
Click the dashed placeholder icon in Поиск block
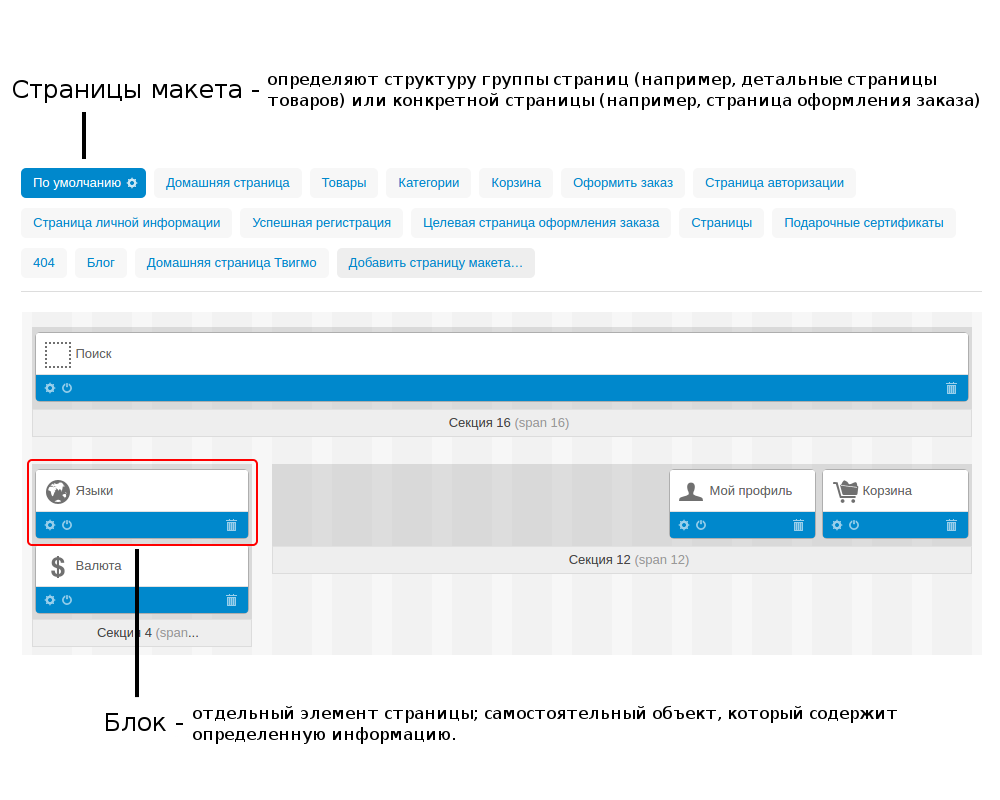(x=58, y=353)
